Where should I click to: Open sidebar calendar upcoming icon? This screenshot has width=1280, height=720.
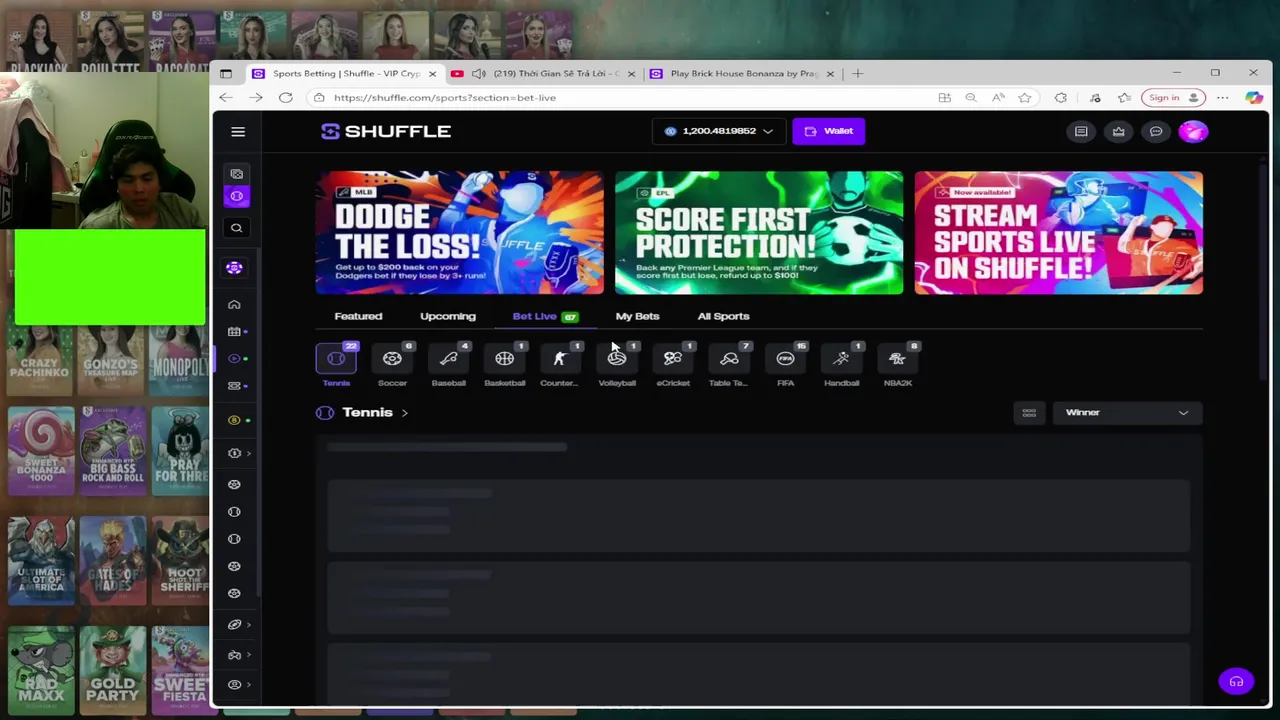pos(234,332)
